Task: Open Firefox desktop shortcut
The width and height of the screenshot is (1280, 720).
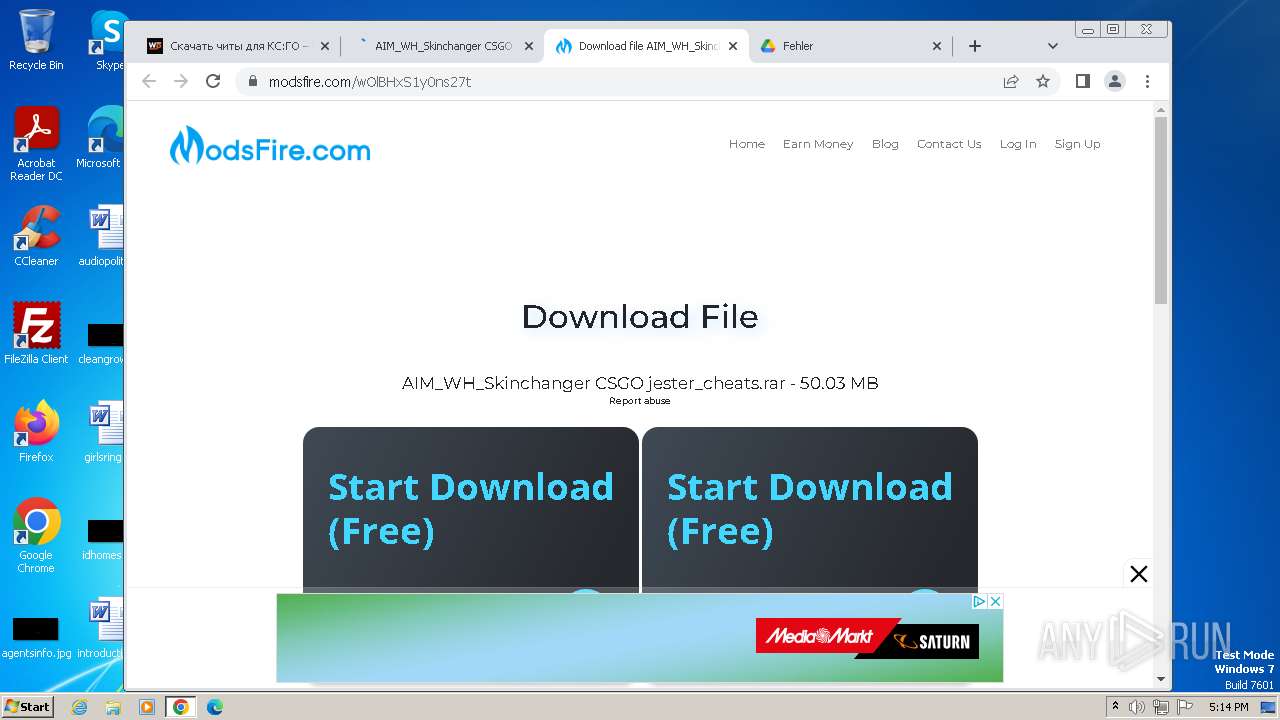Action: pos(36,432)
